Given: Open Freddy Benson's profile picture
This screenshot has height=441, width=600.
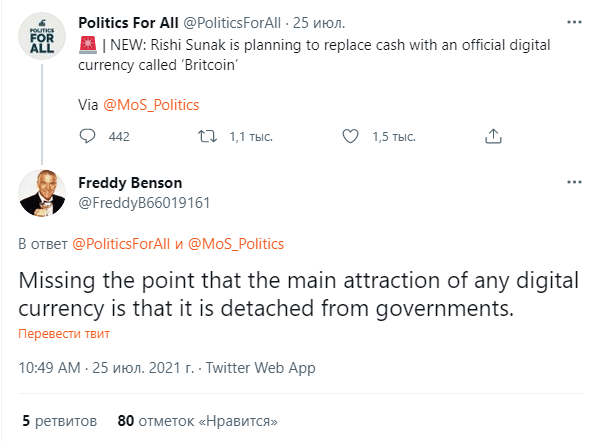Looking at the screenshot, I should tap(42, 193).
